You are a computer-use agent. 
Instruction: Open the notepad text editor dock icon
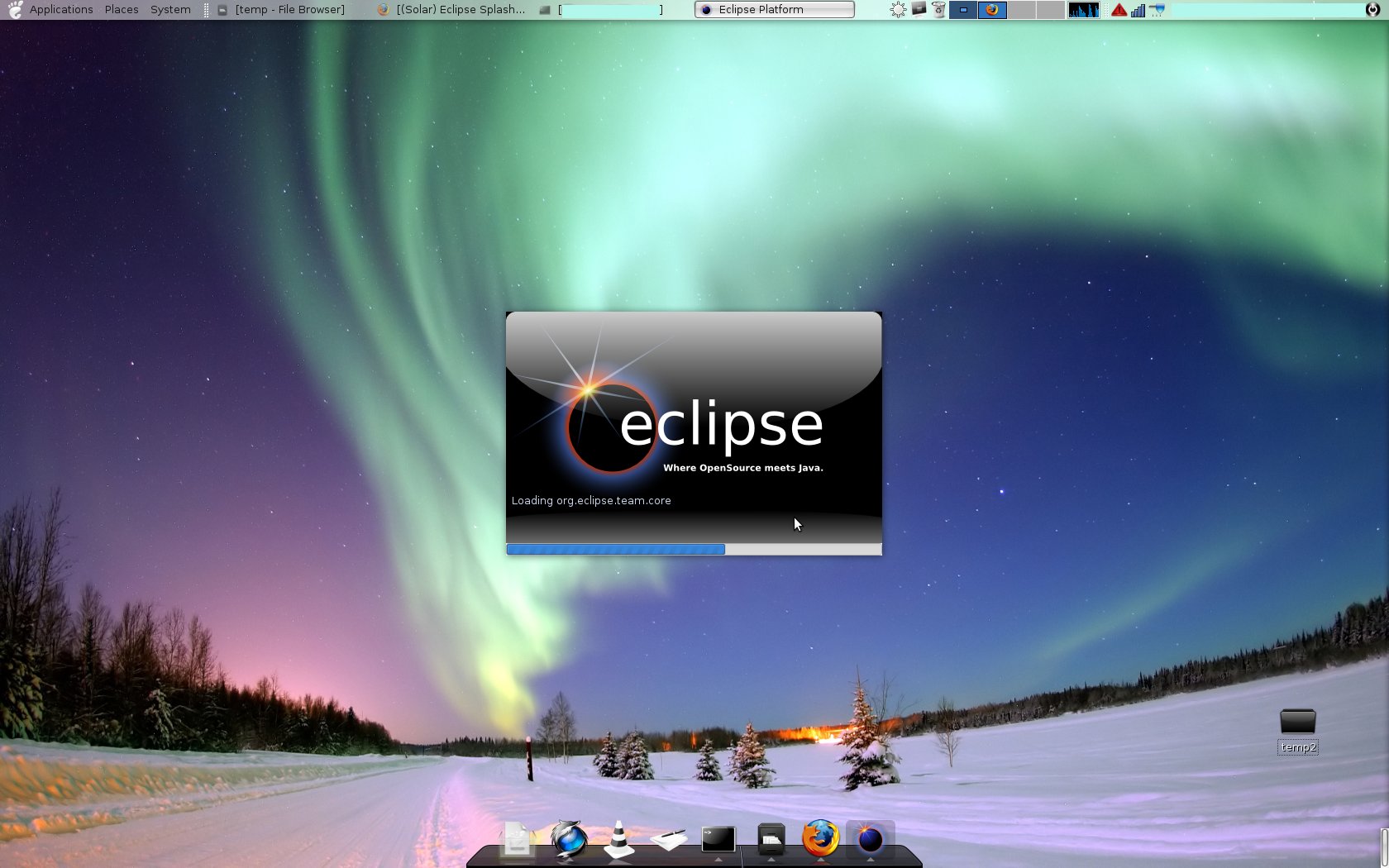(x=669, y=840)
